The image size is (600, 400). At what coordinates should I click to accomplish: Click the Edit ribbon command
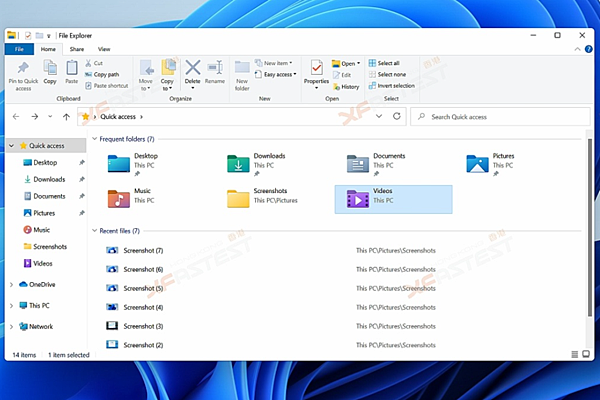tap(342, 75)
